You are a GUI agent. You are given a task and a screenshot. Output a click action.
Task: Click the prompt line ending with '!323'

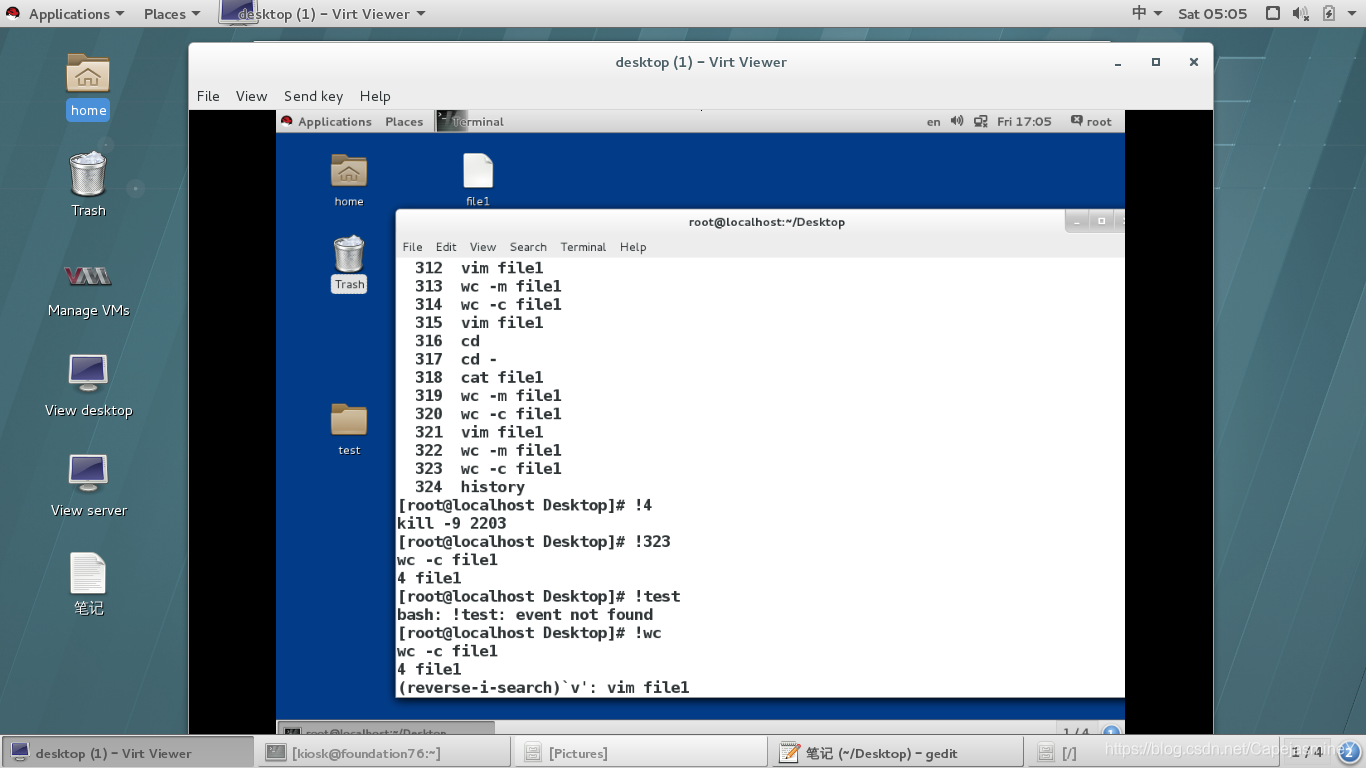point(534,541)
